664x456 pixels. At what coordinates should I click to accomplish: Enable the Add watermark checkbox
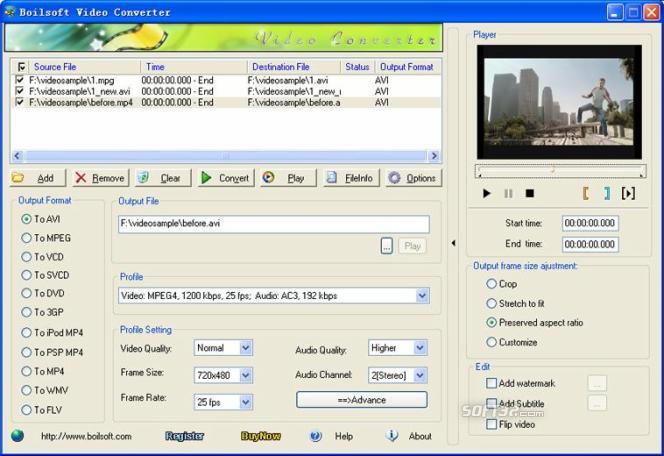click(x=491, y=383)
